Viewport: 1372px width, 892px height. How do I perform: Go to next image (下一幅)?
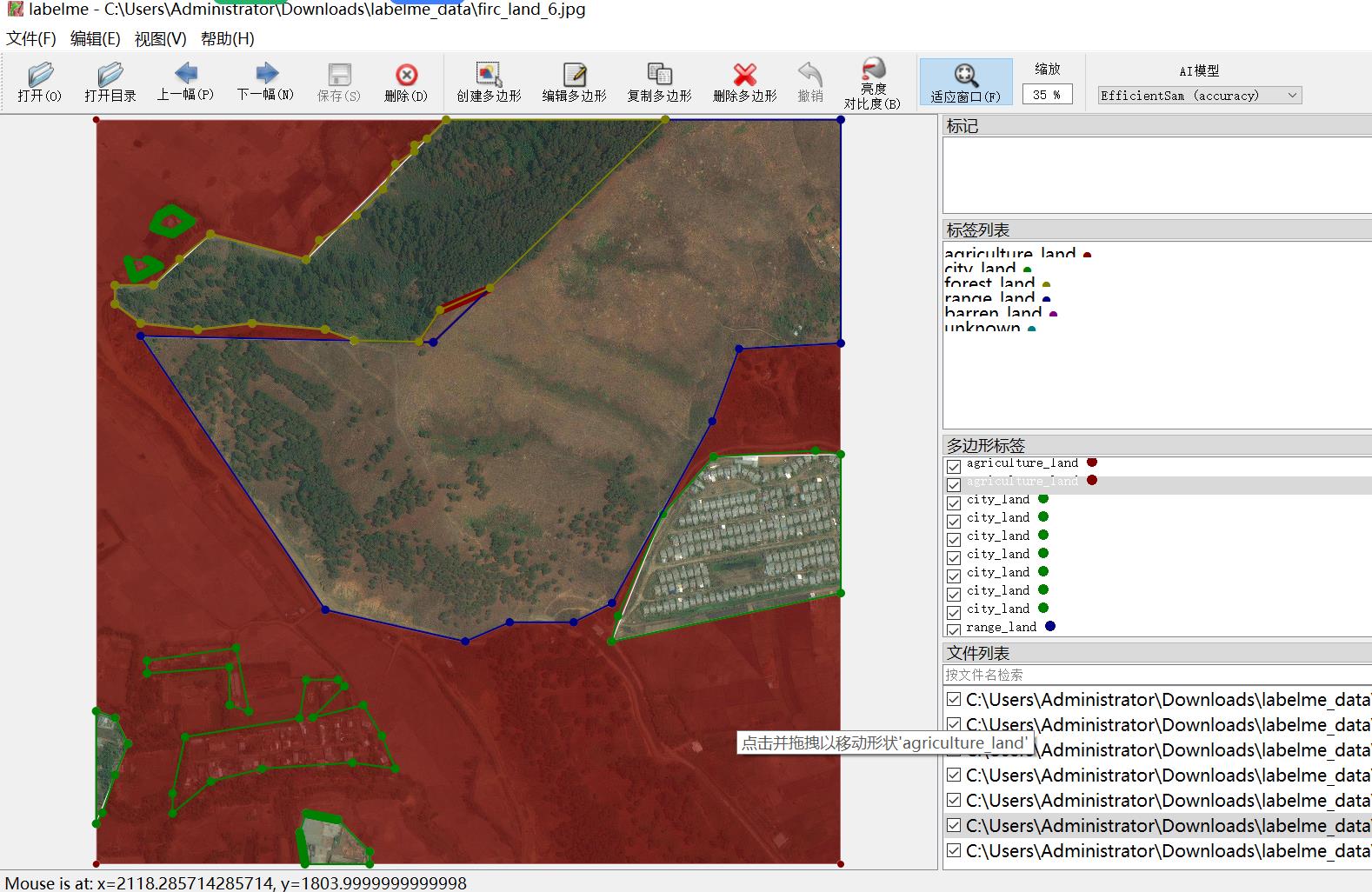(x=266, y=82)
